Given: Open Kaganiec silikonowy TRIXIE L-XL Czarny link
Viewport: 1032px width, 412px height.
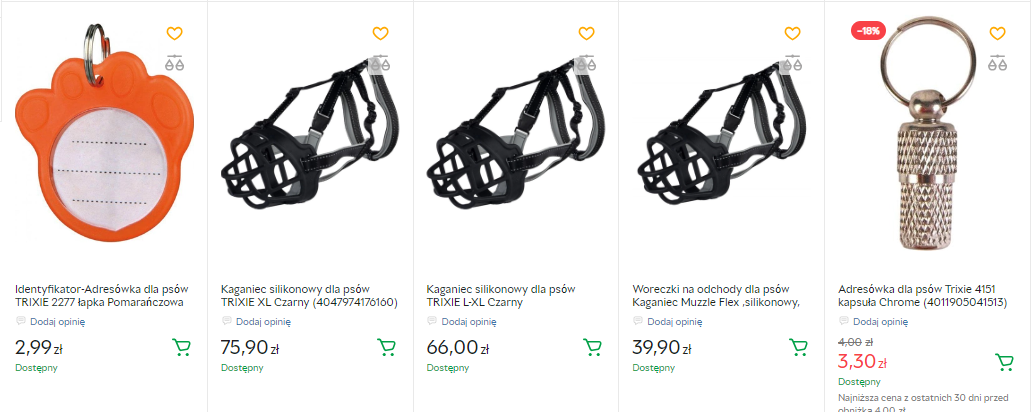Looking at the screenshot, I should 500,295.
